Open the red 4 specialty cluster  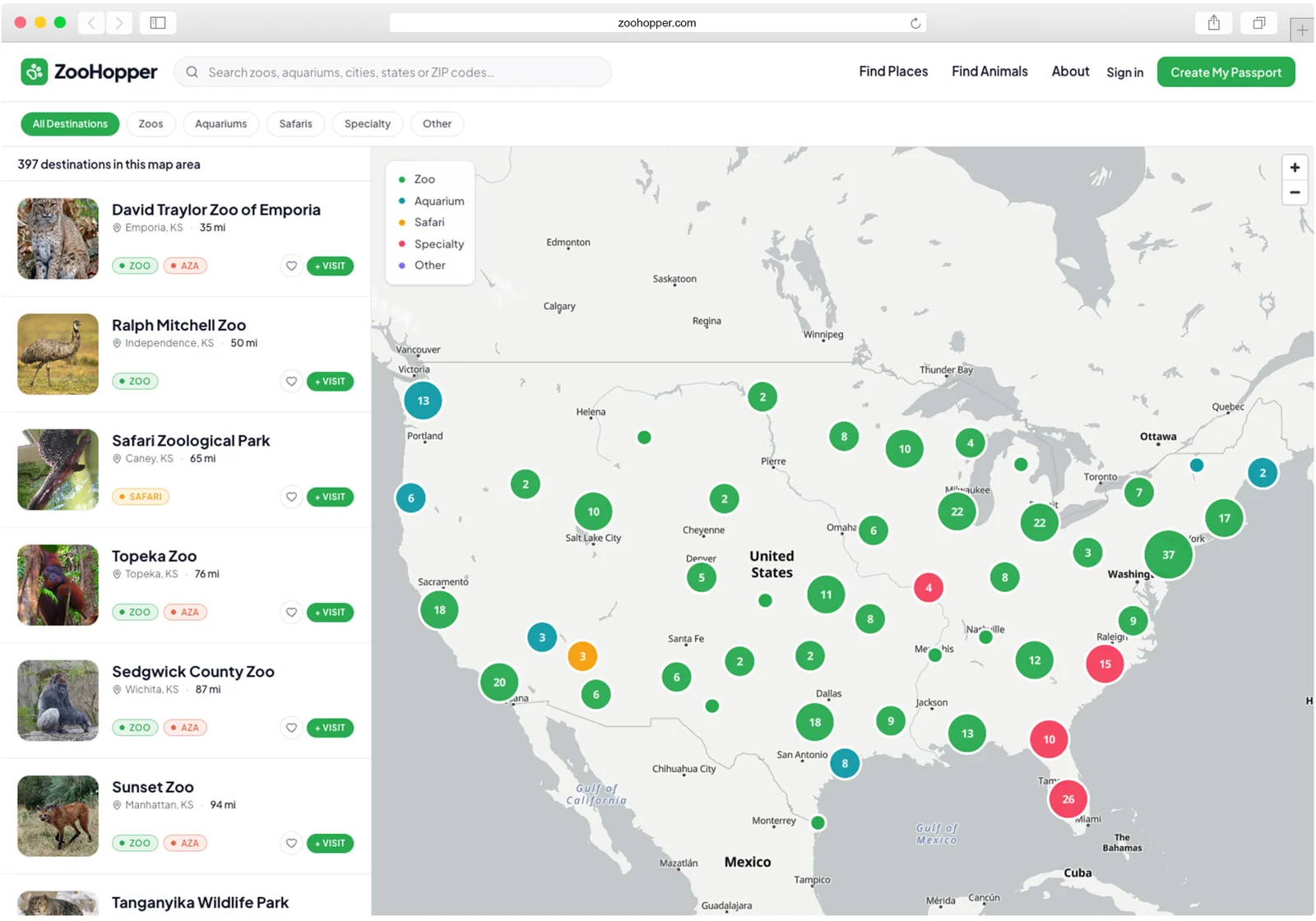pyautogui.click(x=929, y=588)
